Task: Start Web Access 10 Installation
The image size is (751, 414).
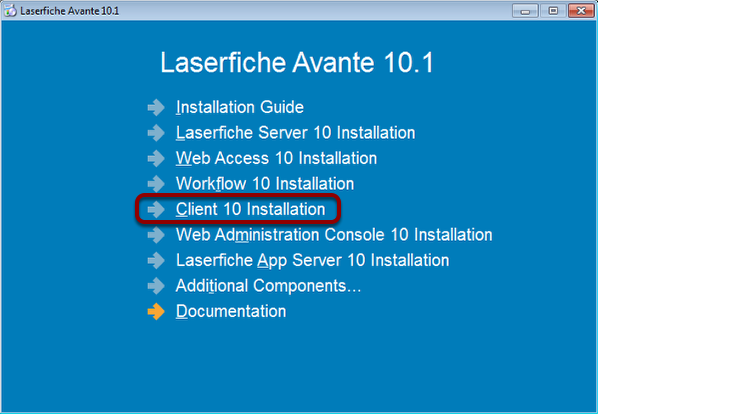Action: [276, 158]
